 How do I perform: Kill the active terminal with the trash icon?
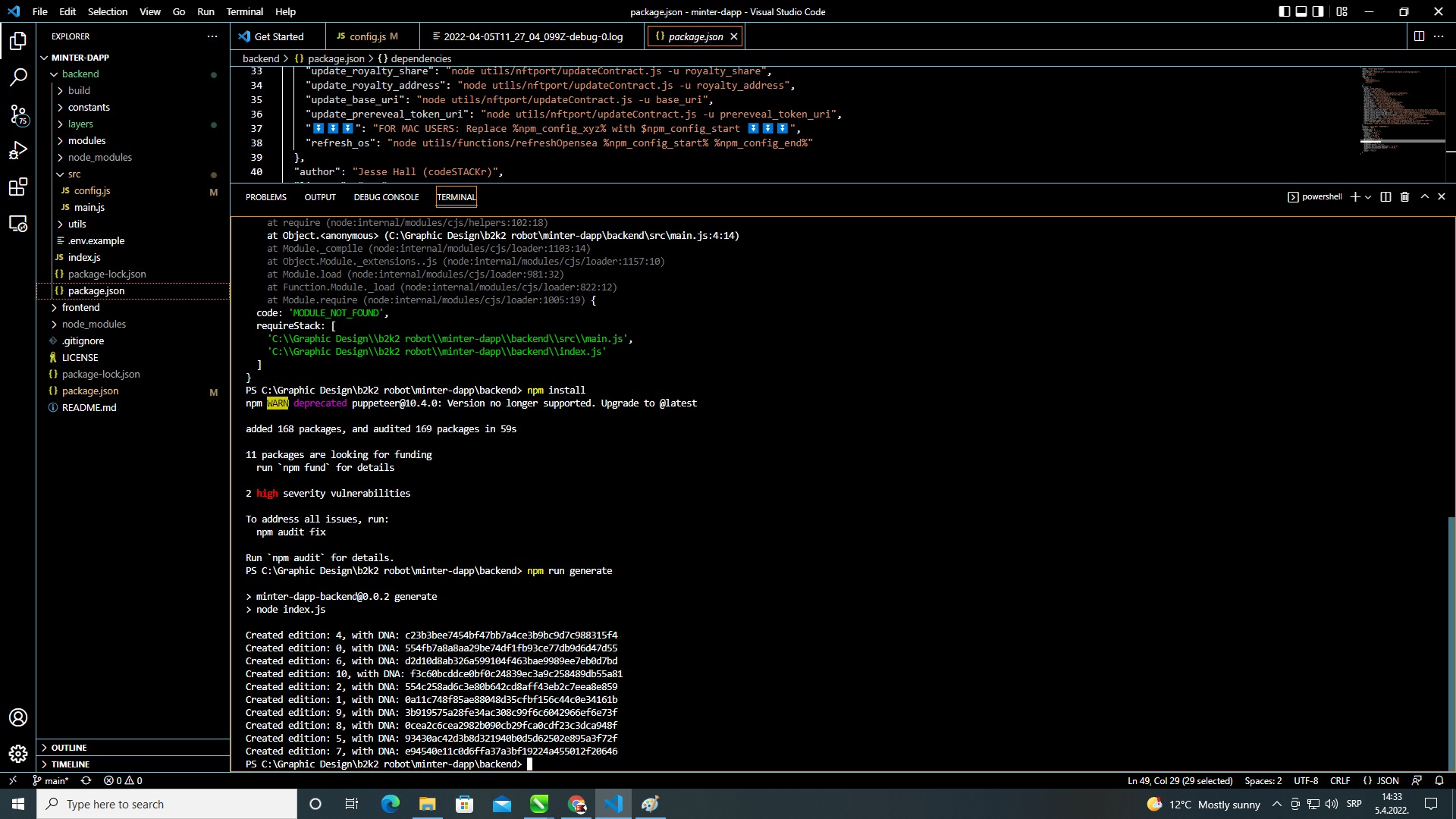coord(1404,196)
